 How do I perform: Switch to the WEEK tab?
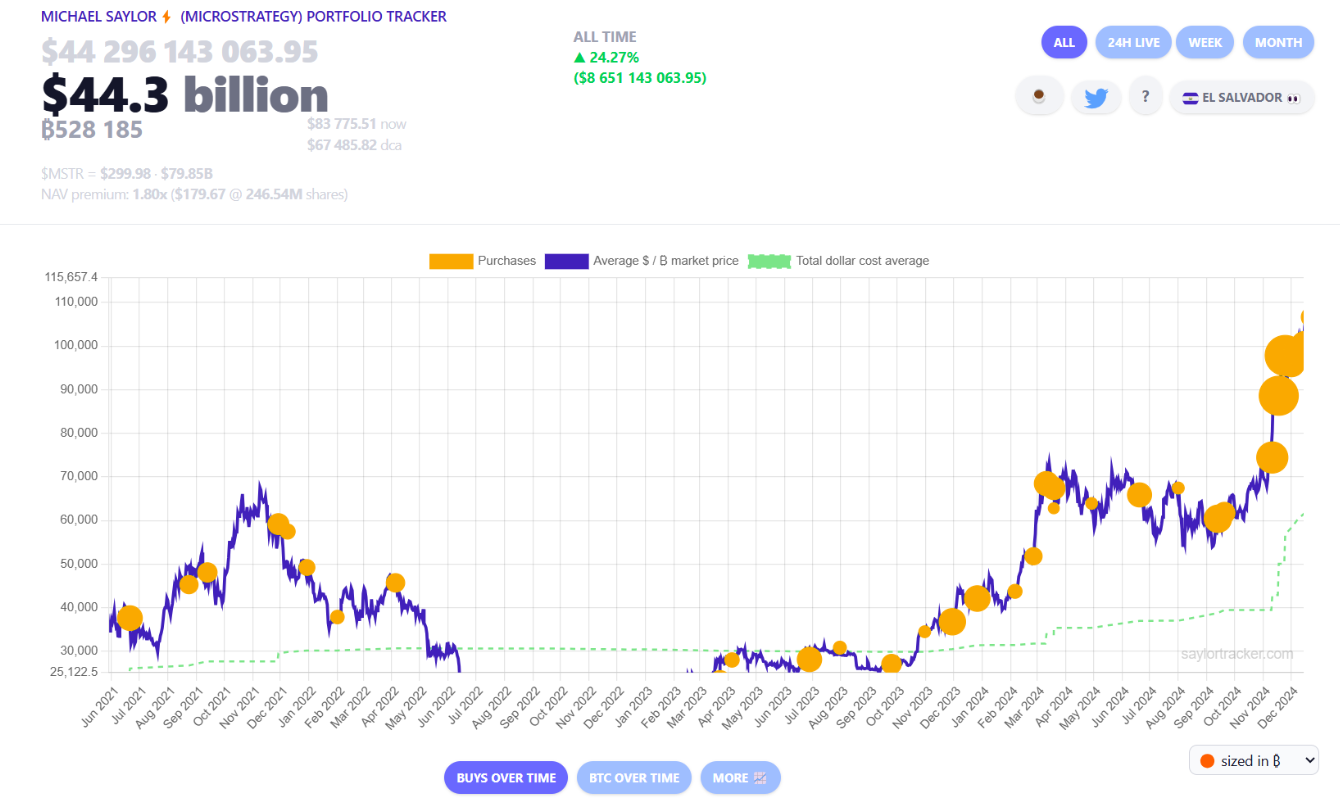pos(1205,42)
